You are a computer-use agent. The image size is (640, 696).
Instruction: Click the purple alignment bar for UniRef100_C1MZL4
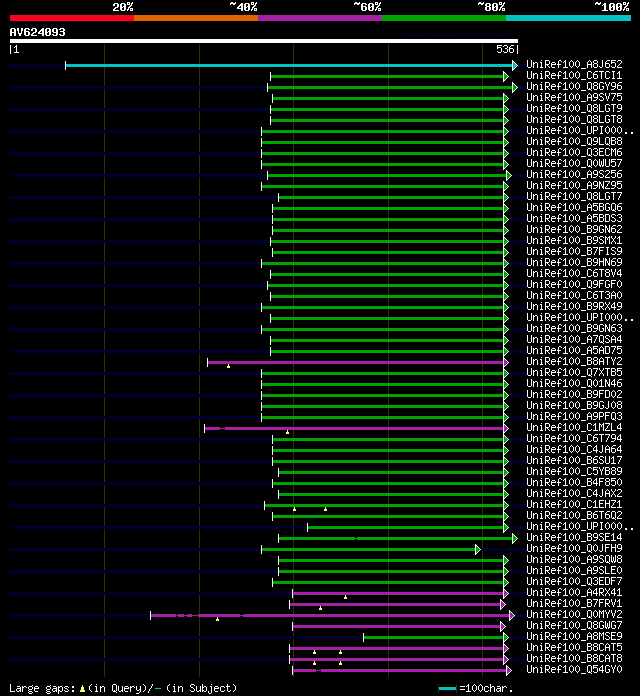coord(356,428)
